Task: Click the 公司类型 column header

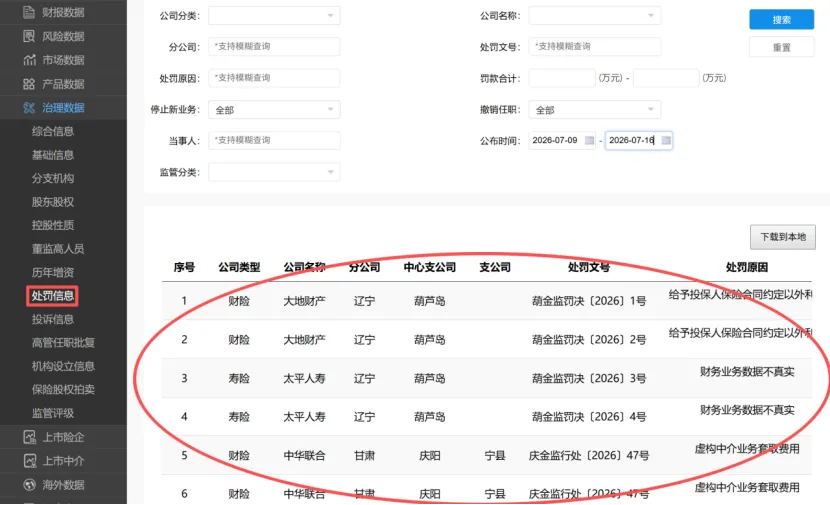Action: [239, 267]
